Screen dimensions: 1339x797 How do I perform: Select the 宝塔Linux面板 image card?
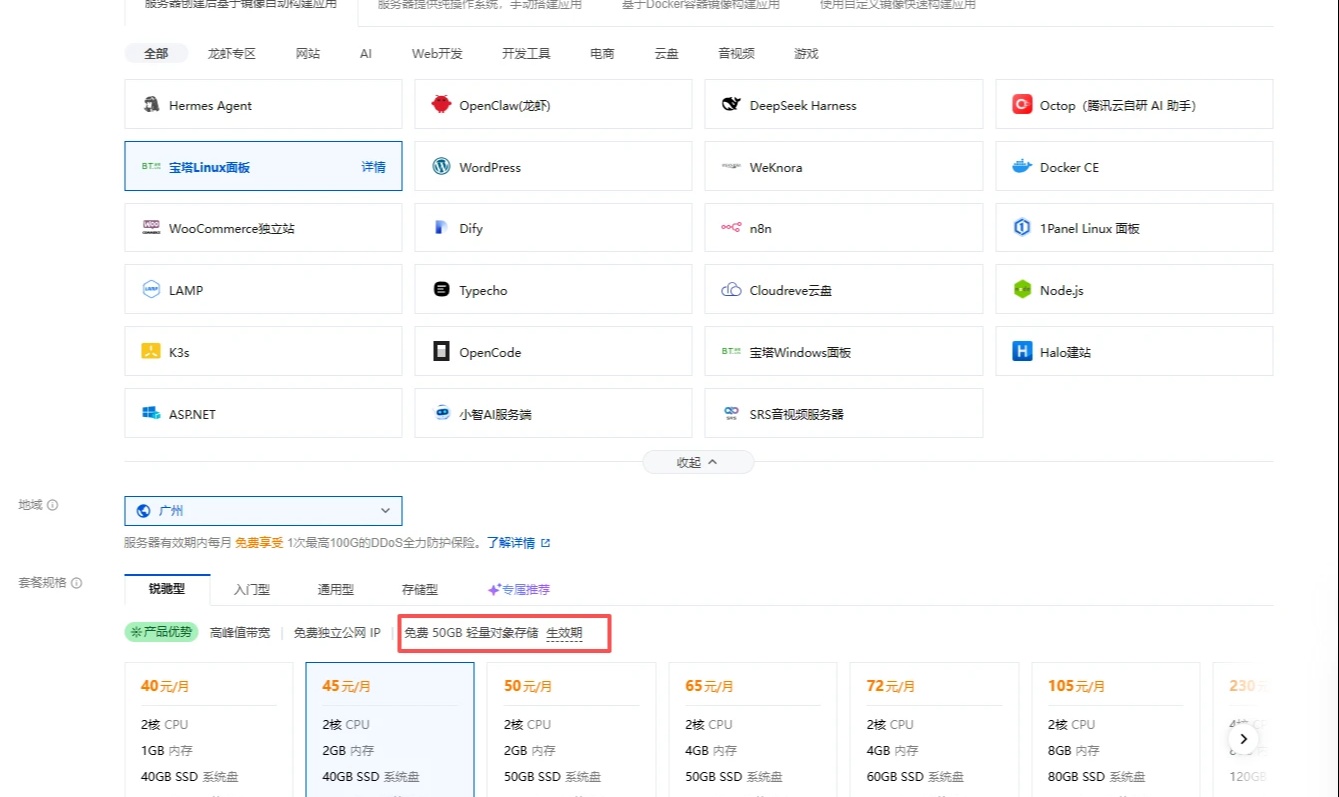click(x=263, y=166)
